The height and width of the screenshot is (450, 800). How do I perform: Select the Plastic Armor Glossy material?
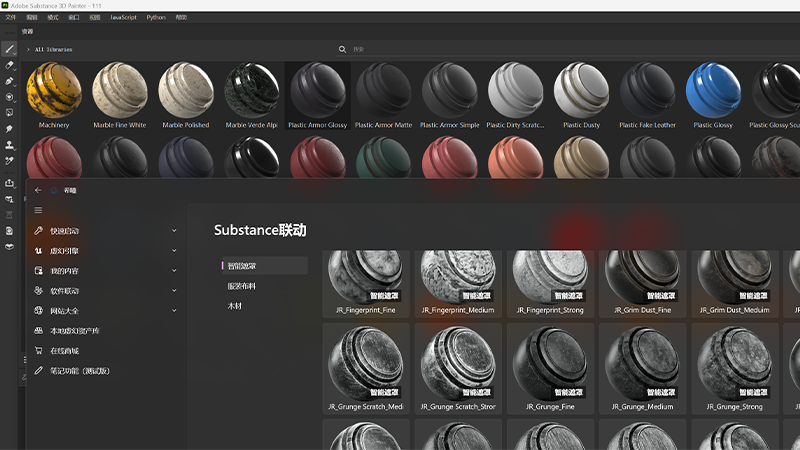pos(317,95)
